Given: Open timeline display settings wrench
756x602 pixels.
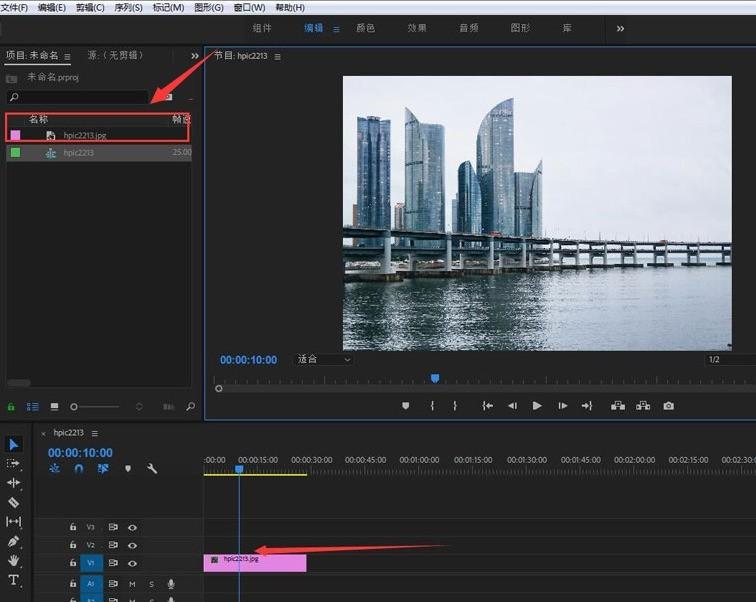Looking at the screenshot, I should tap(152, 468).
